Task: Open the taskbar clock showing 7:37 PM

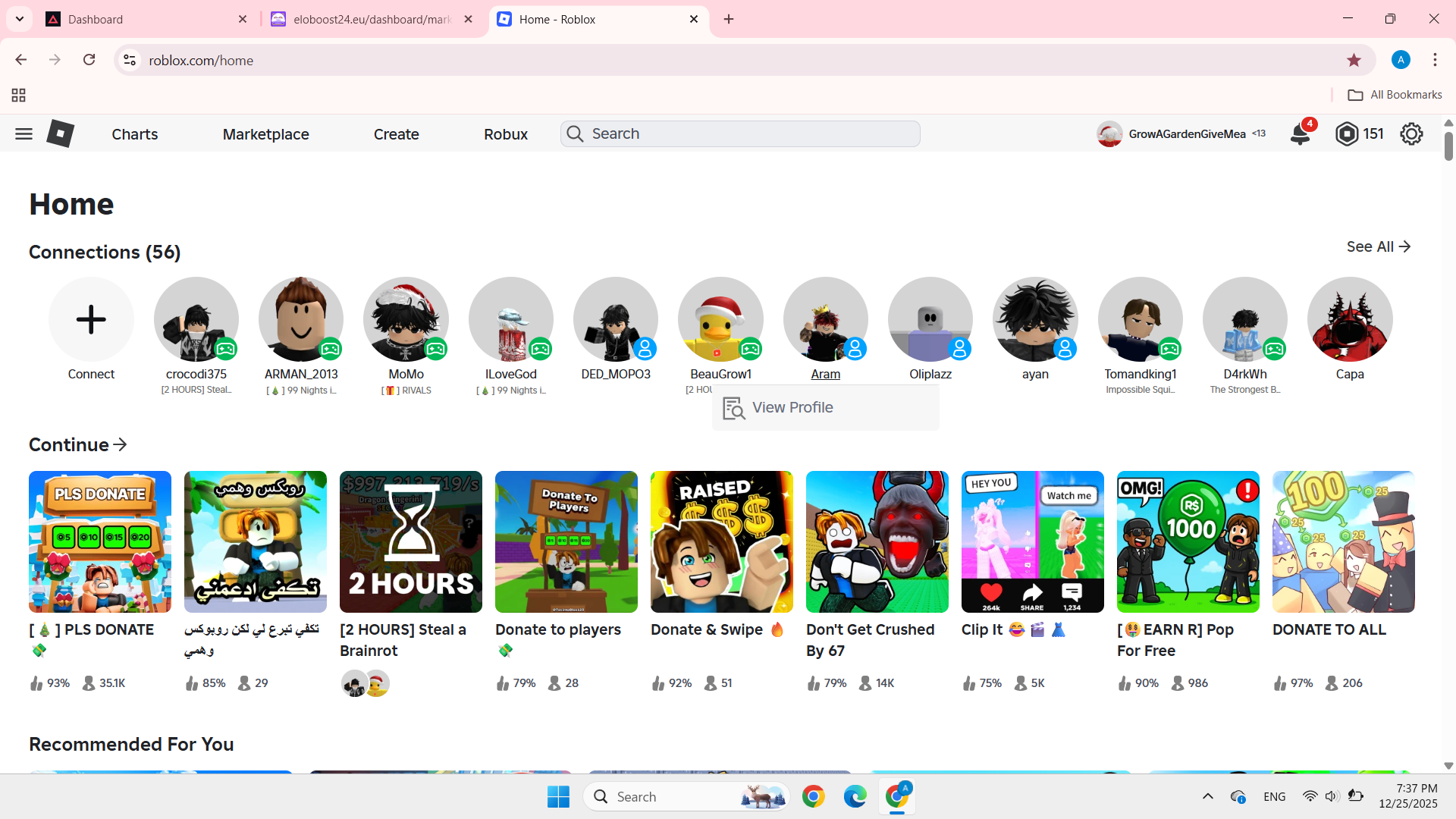Action: 1408,796
